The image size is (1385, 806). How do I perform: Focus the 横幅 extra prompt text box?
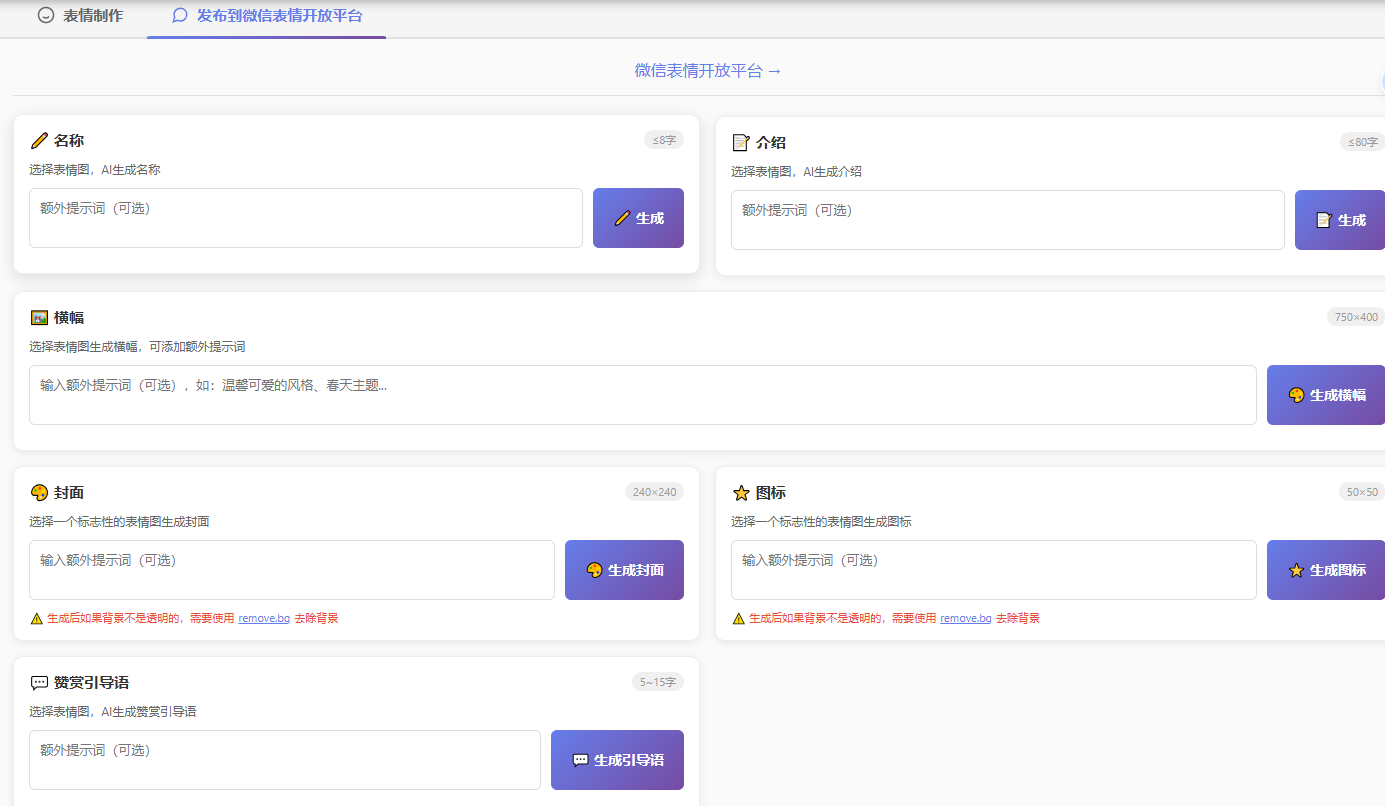point(642,395)
